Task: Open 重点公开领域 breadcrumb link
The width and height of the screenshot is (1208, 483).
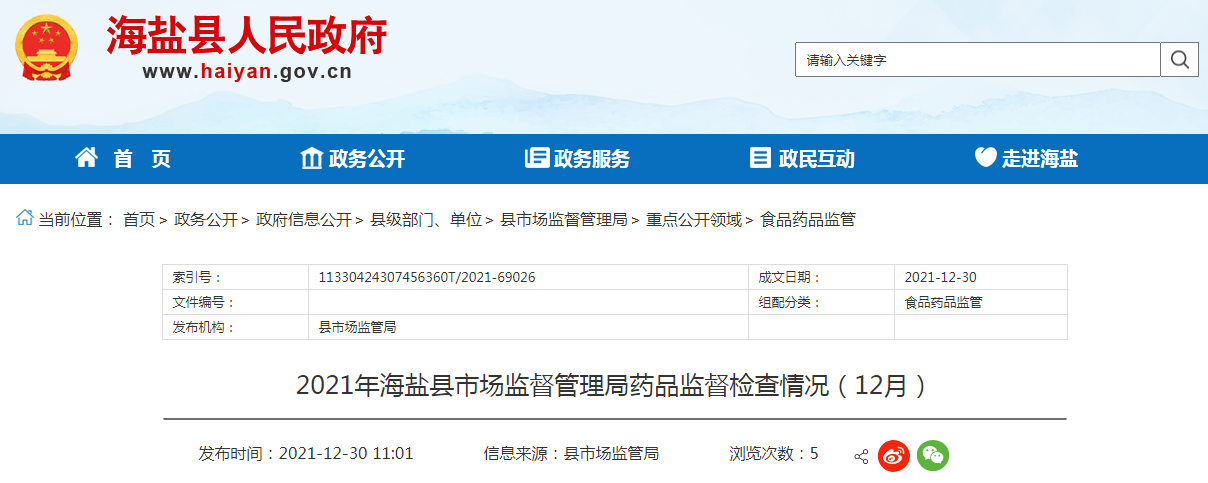Action: click(x=694, y=219)
